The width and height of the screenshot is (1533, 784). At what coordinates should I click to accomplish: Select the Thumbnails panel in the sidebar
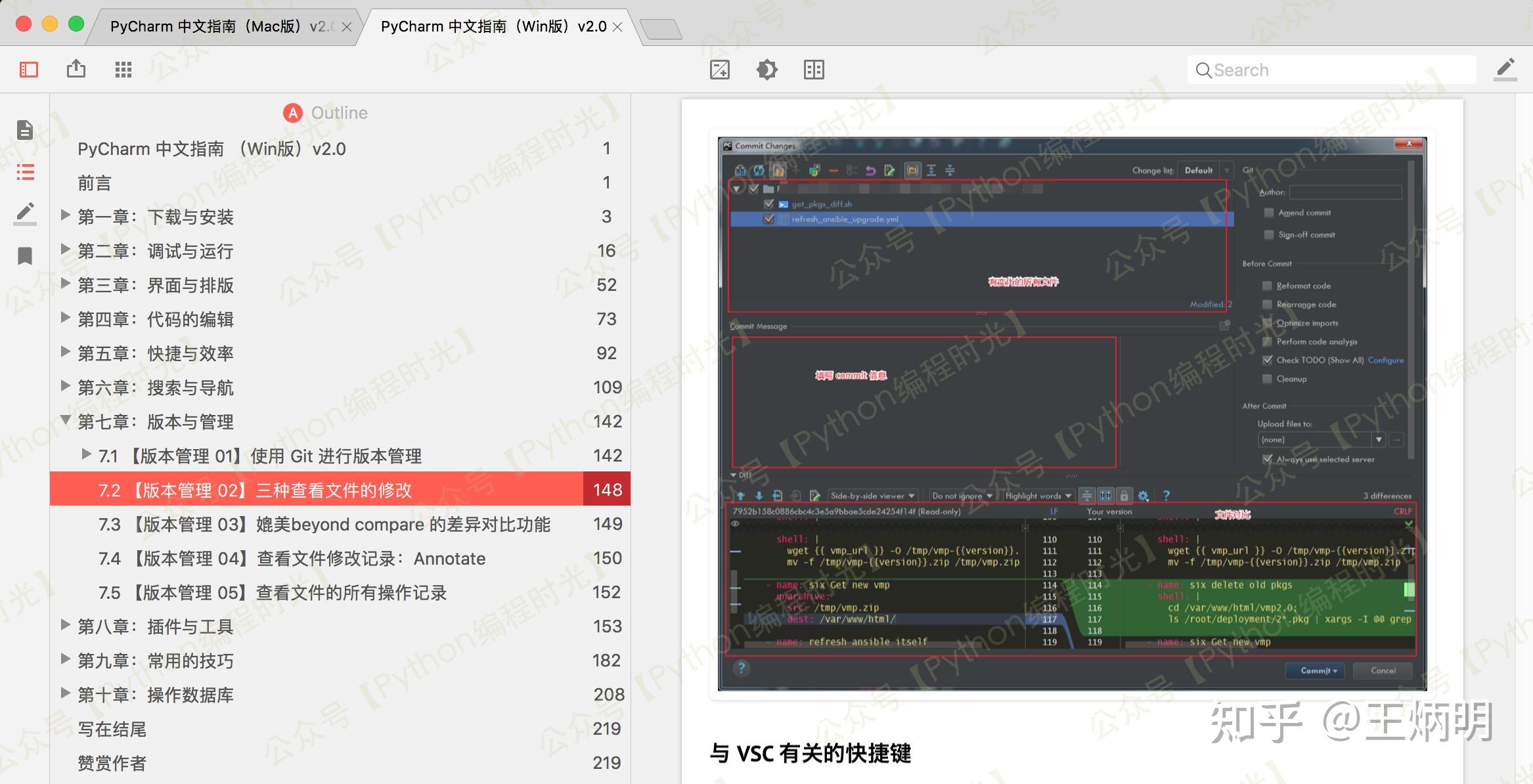click(x=24, y=130)
